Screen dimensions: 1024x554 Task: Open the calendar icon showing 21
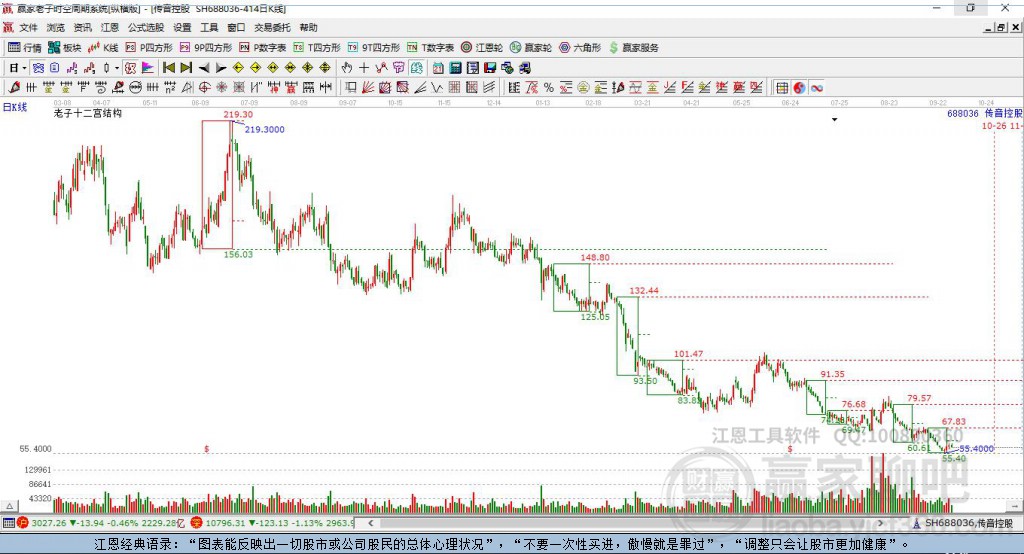click(x=438, y=68)
